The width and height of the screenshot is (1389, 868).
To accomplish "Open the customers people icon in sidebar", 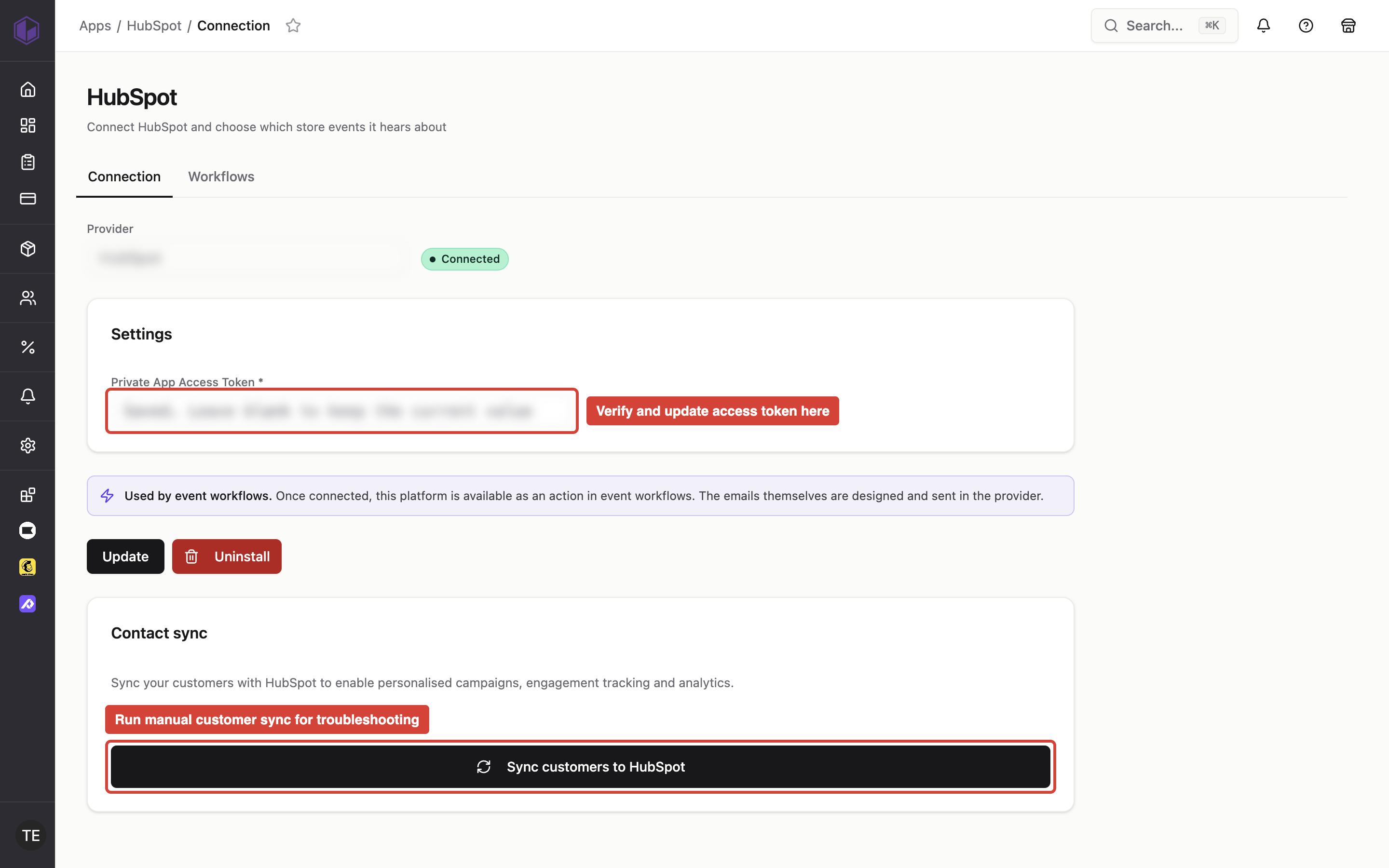I will pos(27,298).
